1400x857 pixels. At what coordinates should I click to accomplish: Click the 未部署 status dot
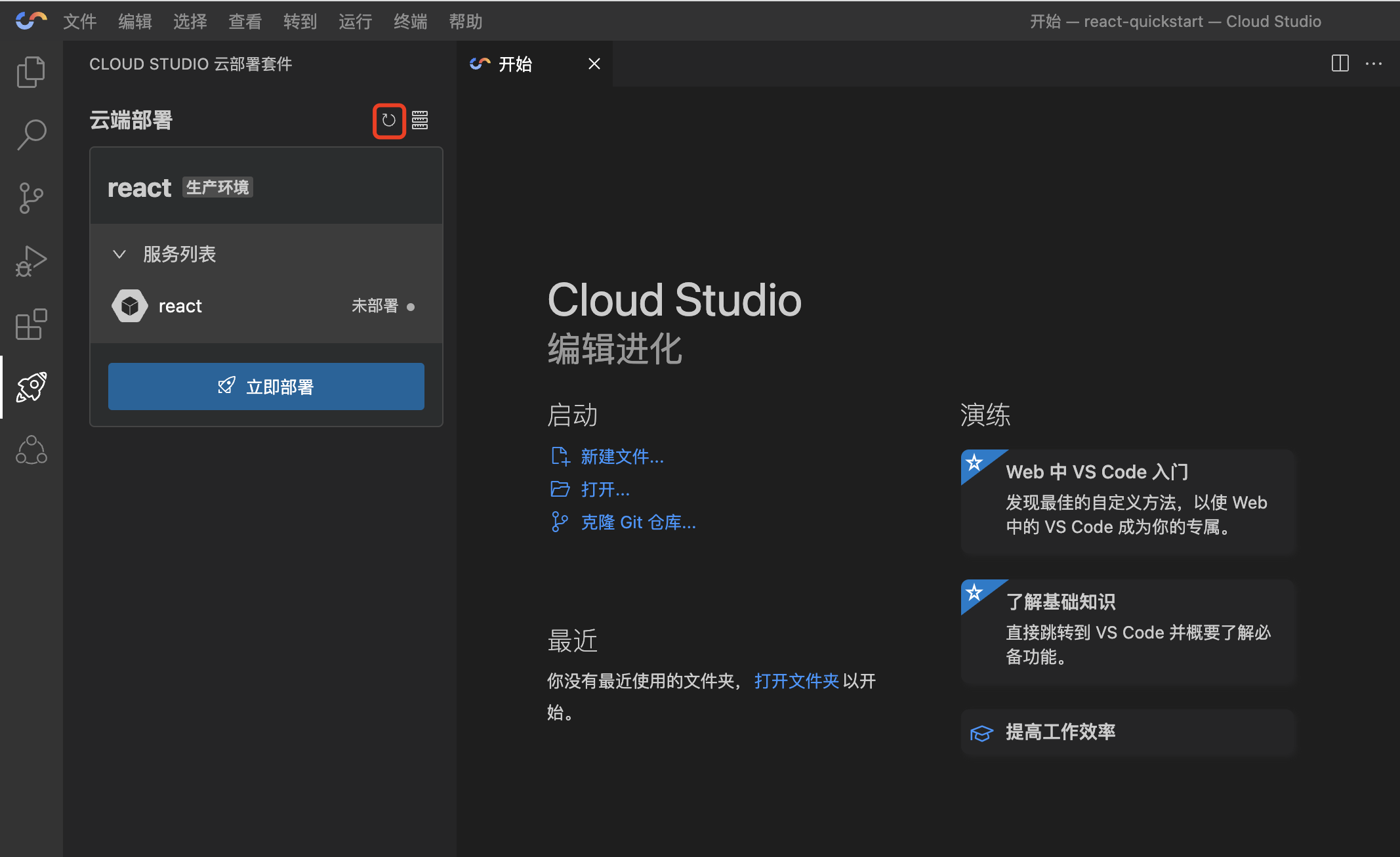tap(411, 306)
